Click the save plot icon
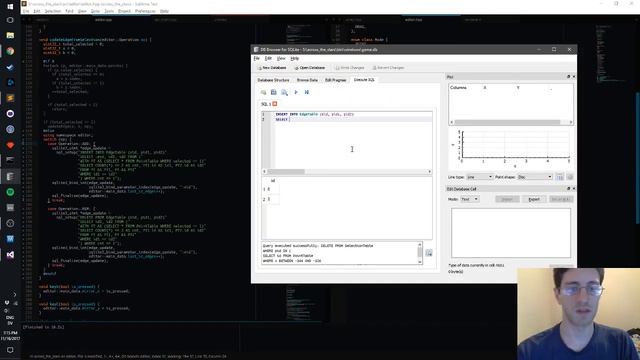This screenshot has width=640, height=360. [560, 177]
